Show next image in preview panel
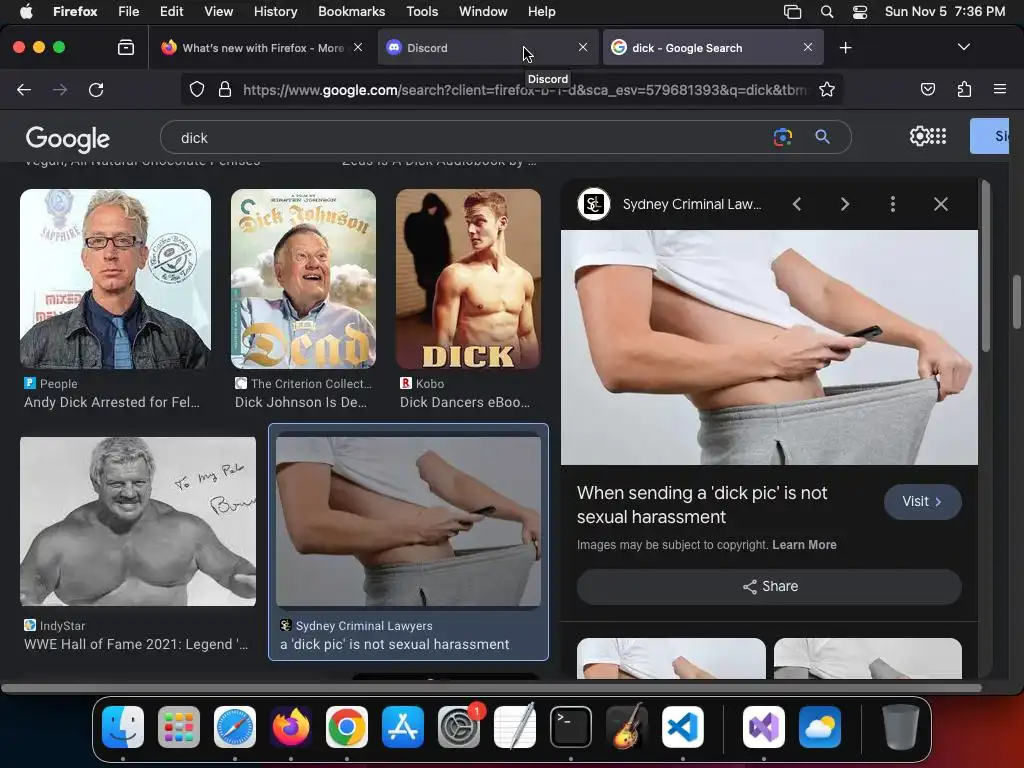 844,204
